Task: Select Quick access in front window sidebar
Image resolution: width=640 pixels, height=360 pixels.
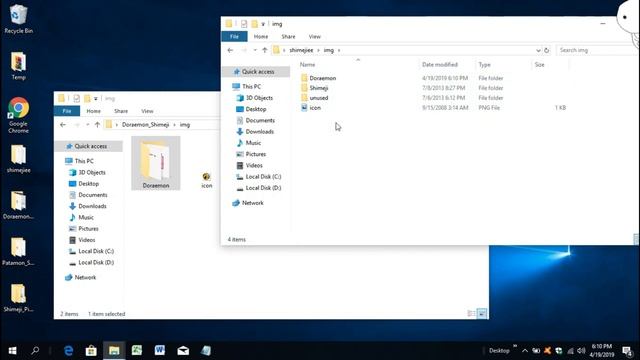Action: click(258, 72)
